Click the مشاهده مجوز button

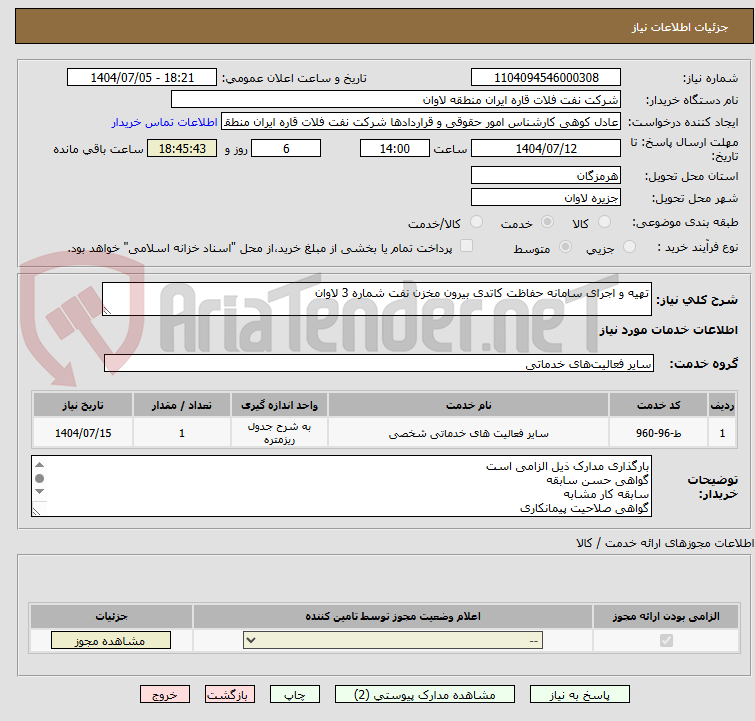pos(111,641)
